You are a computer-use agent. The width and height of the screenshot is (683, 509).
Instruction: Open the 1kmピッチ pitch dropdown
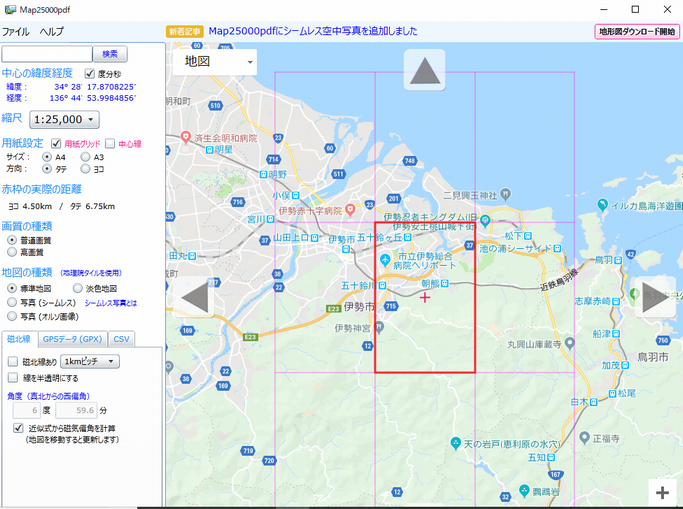(90, 361)
